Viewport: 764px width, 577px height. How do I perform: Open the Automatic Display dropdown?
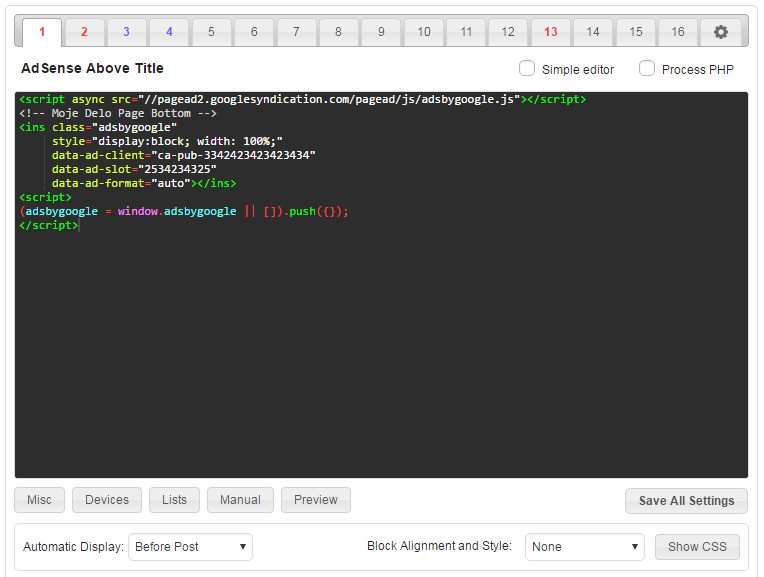(191, 547)
